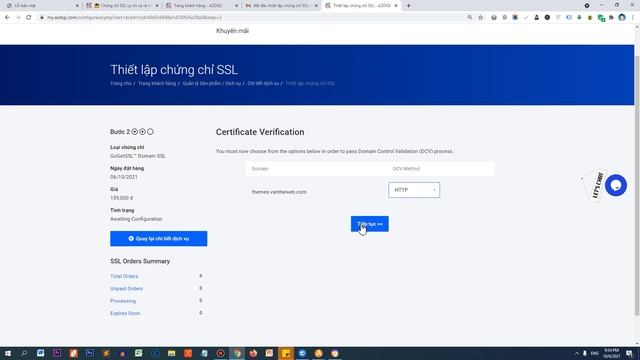Open the Chrome profile avatar

[x=622, y=18]
